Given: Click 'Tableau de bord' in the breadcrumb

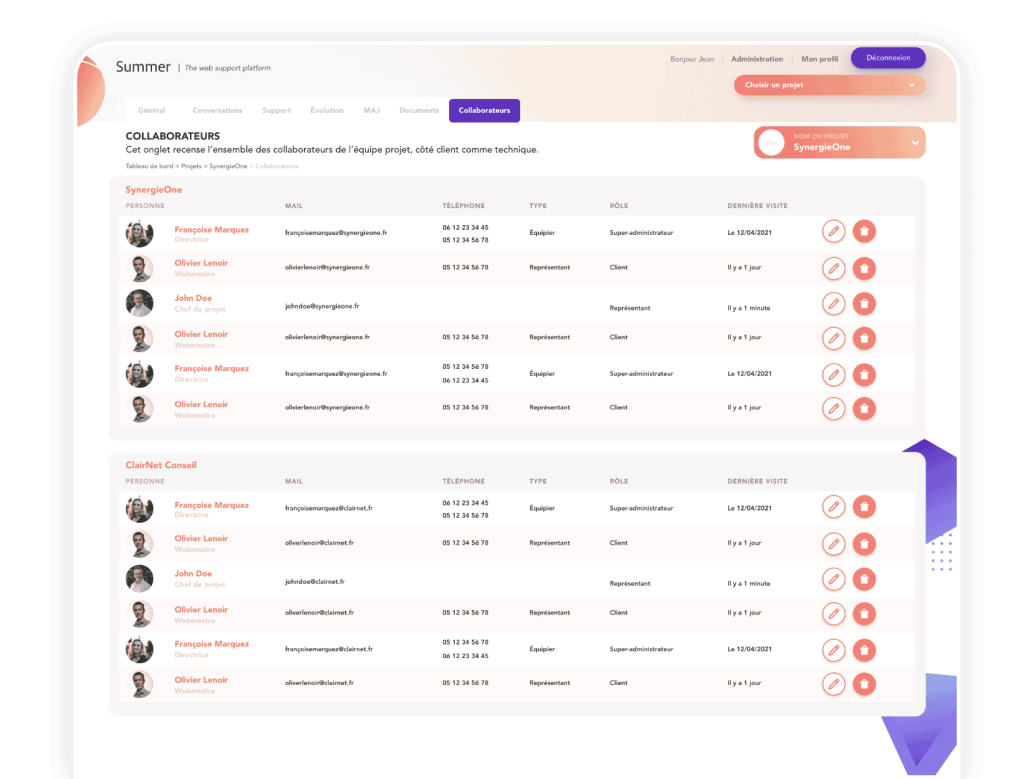Looking at the screenshot, I should point(149,165).
